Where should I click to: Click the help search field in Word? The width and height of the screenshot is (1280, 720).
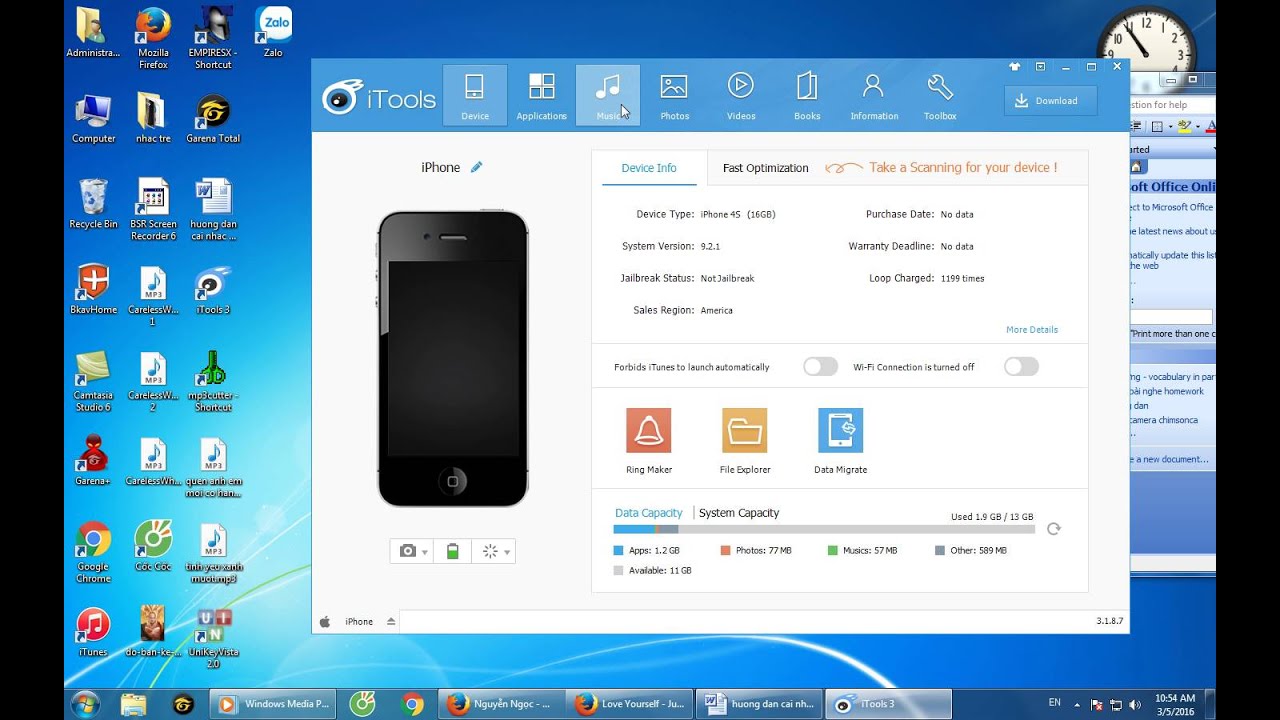point(1172,104)
